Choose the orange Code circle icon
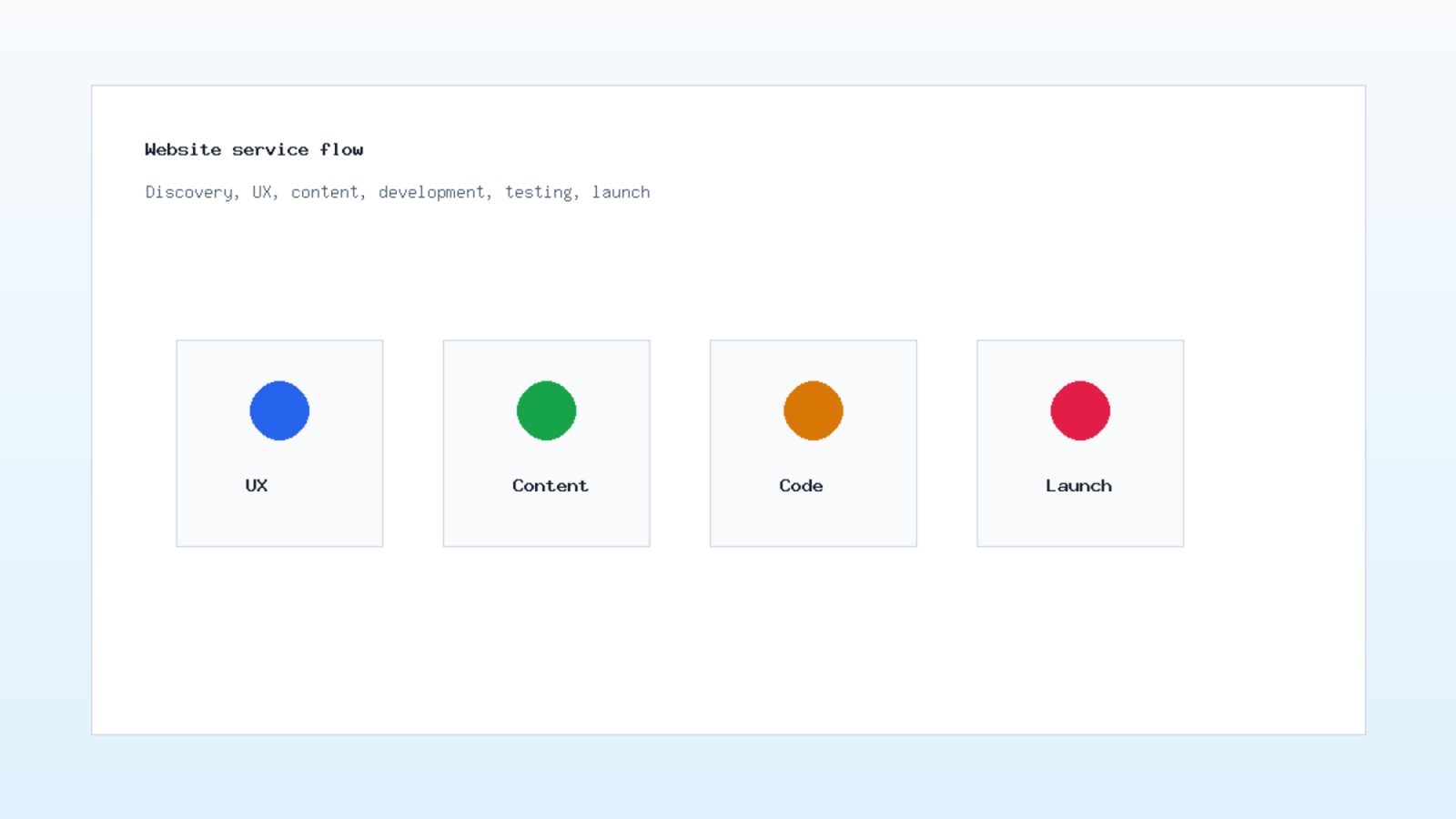Viewport: 1456px width, 819px height. 814,410
